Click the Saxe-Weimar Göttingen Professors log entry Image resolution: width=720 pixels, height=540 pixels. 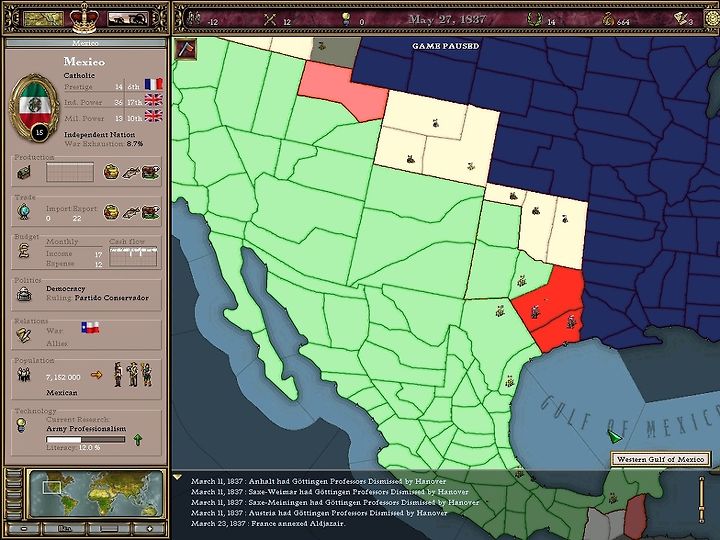[330, 492]
